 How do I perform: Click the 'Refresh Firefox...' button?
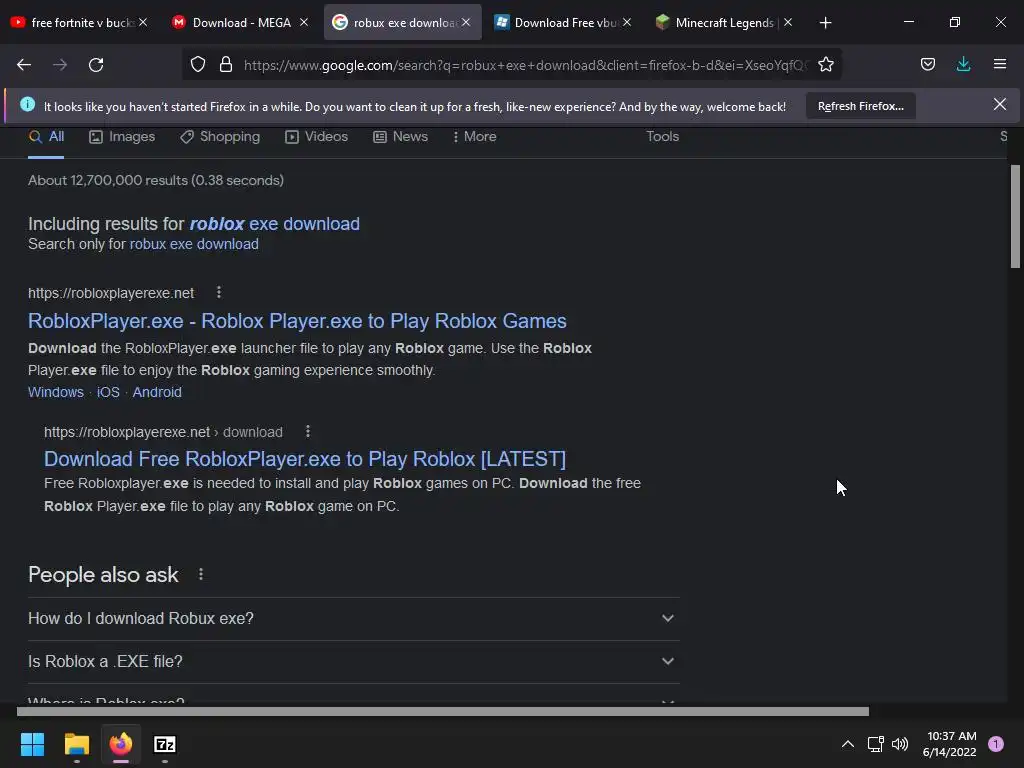point(861,106)
